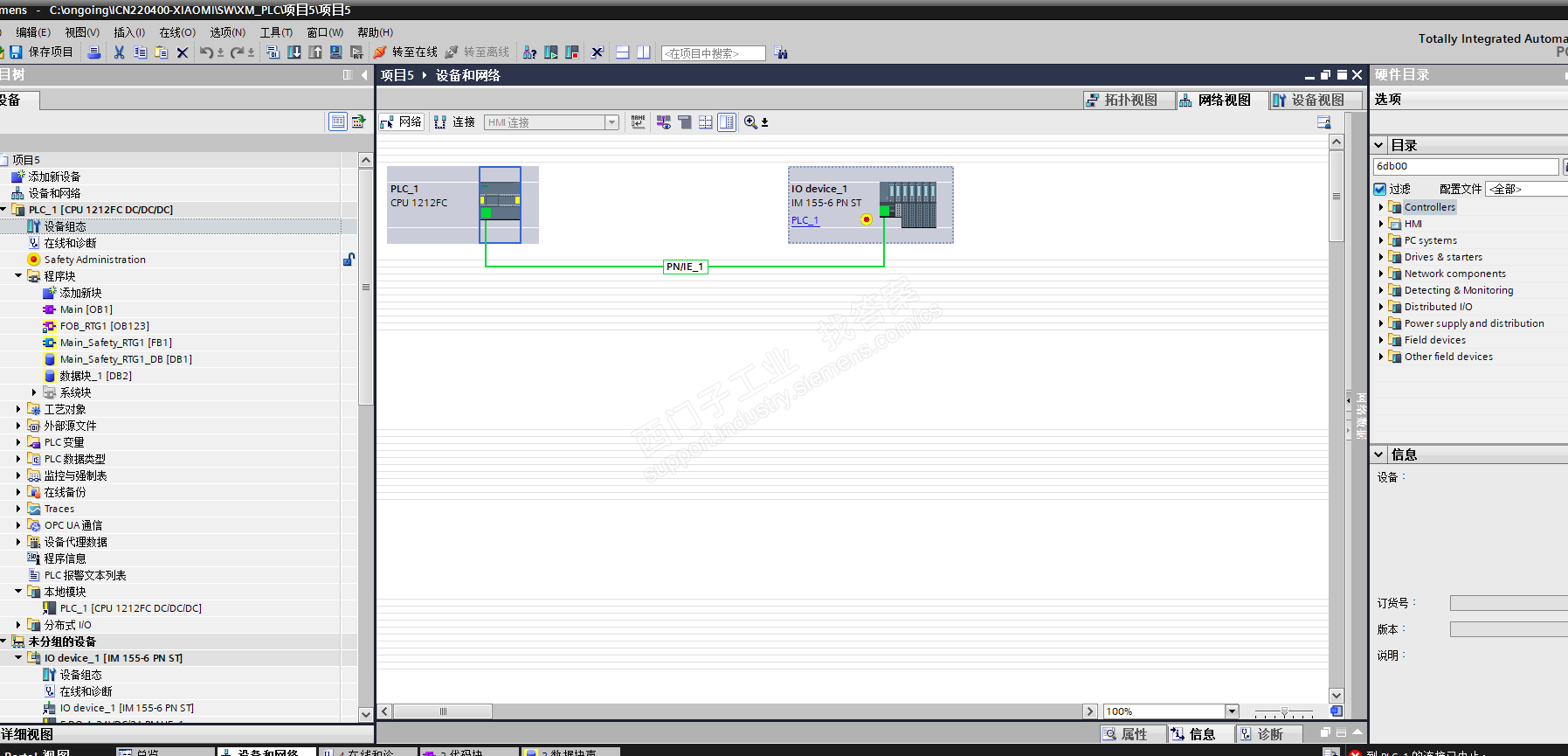Click the page break toolbar icon
This screenshot has height=756, width=1568.
point(706,122)
